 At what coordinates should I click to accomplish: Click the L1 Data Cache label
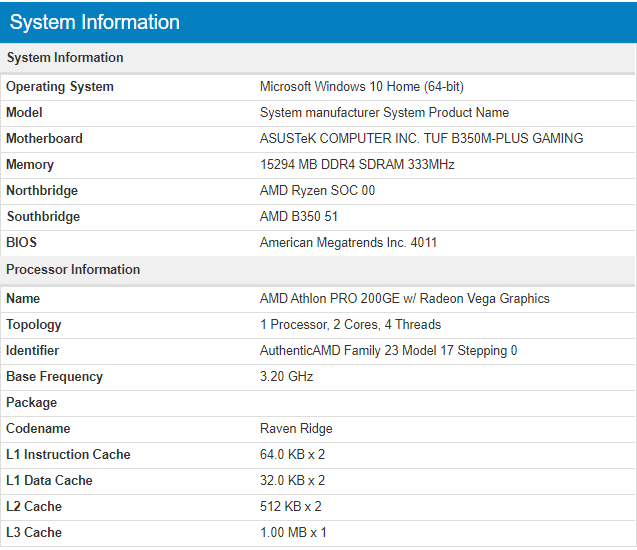(x=49, y=481)
